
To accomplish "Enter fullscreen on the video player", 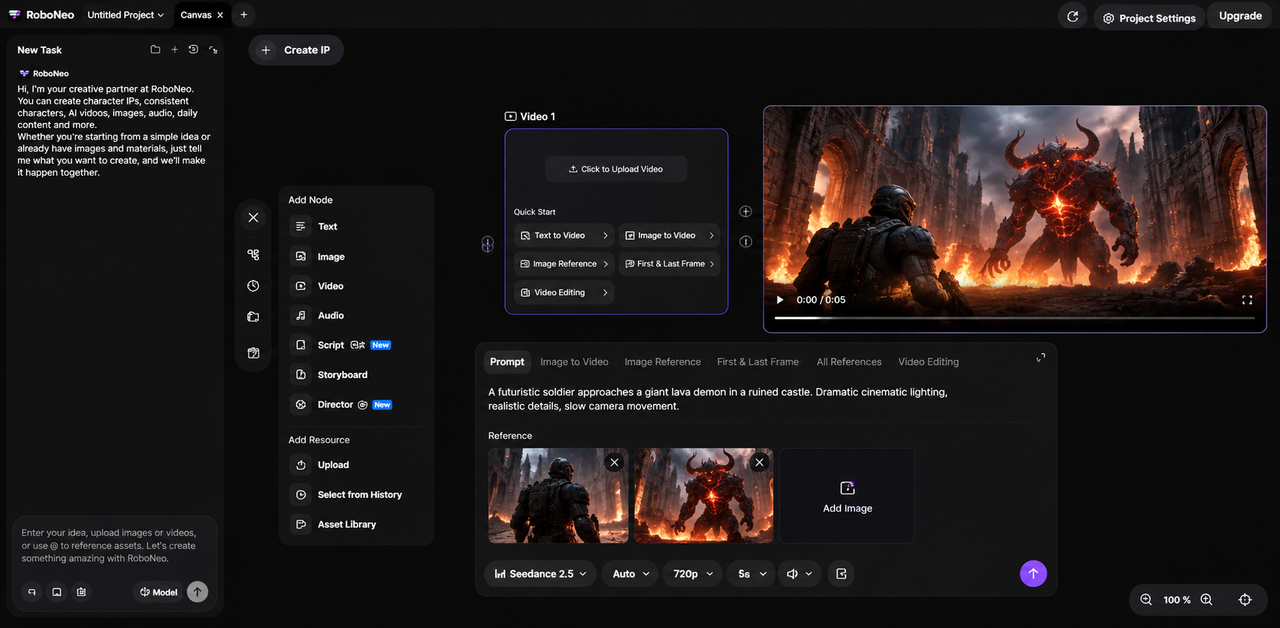I will point(1247,300).
